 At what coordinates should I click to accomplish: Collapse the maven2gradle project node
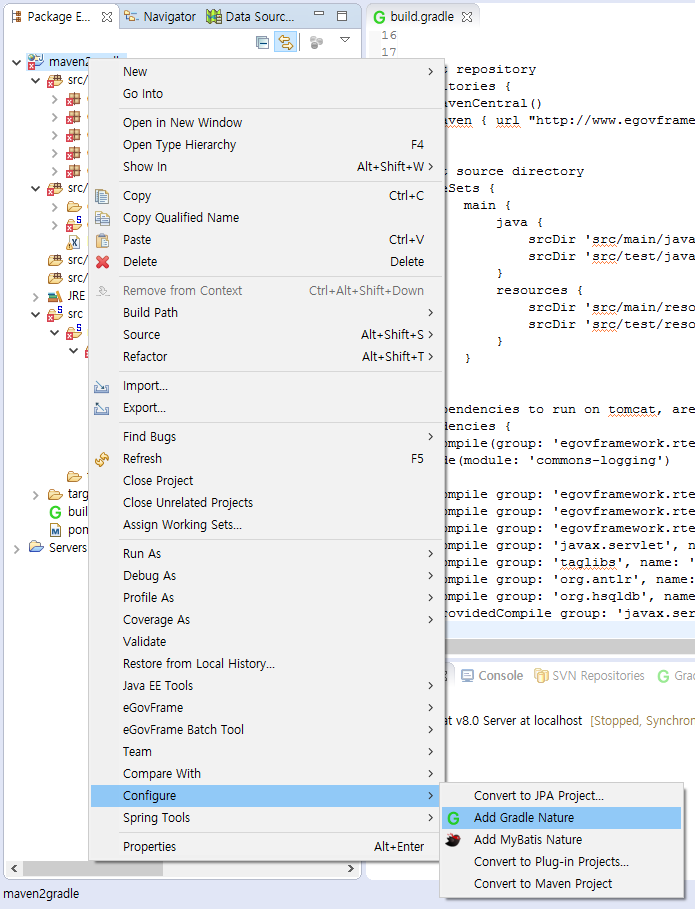tap(17, 63)
